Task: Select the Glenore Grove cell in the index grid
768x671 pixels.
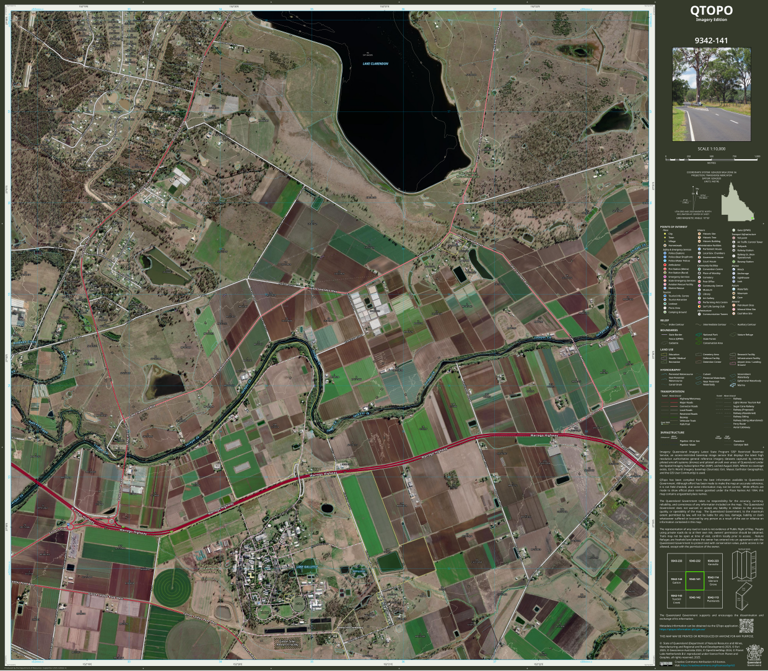Action: [x=714, y=581]
